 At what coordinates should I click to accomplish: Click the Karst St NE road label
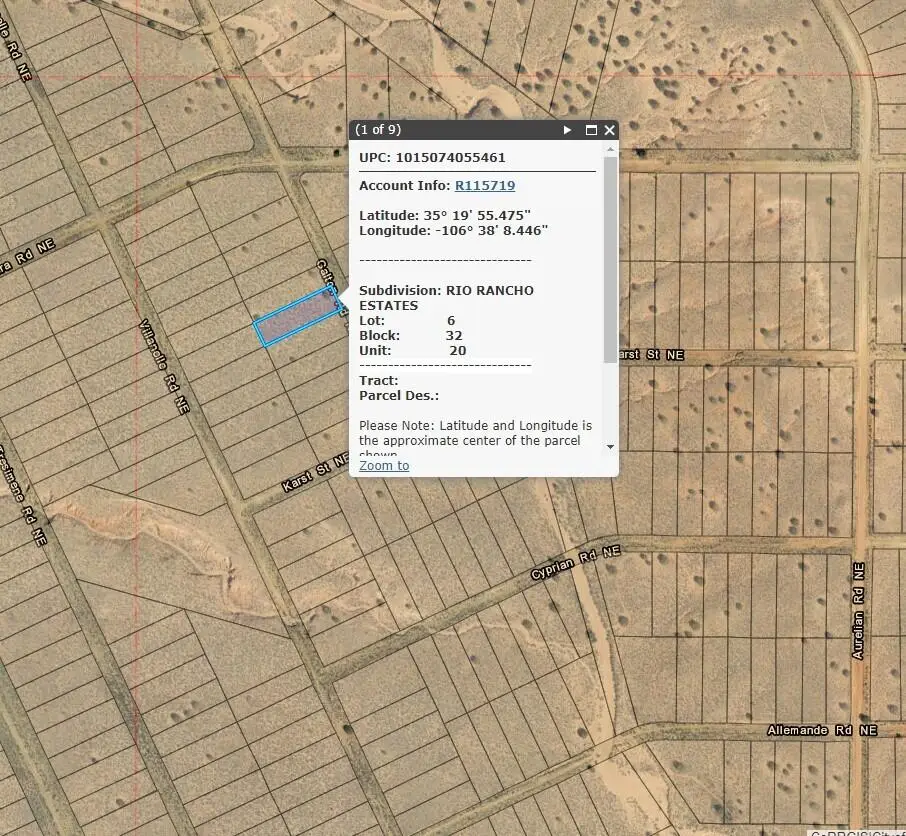(310, 470)
